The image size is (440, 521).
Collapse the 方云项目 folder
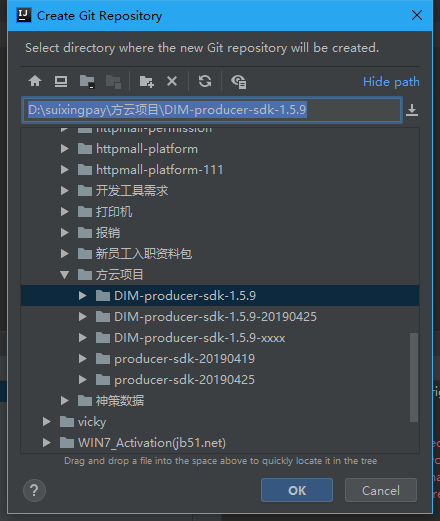coord(64,275)
